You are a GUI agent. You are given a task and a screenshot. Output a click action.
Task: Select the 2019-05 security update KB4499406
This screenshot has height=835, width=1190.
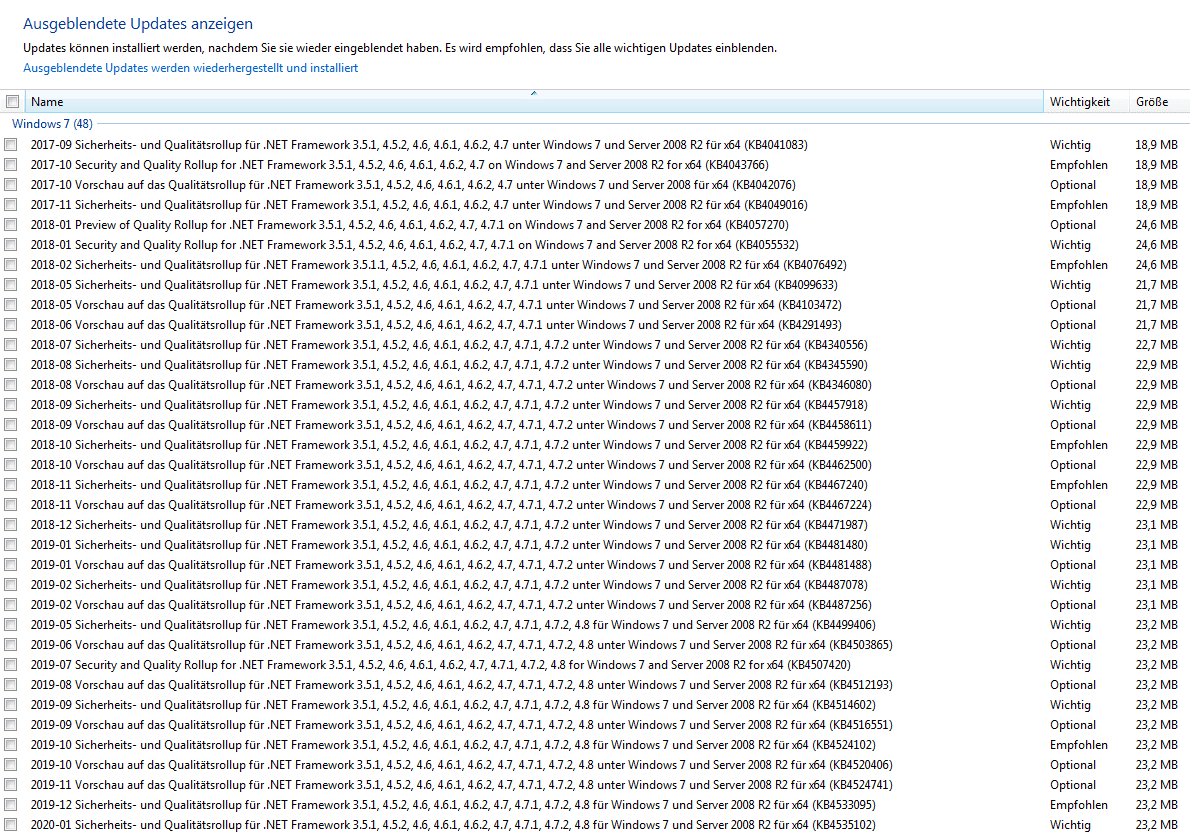453,625
